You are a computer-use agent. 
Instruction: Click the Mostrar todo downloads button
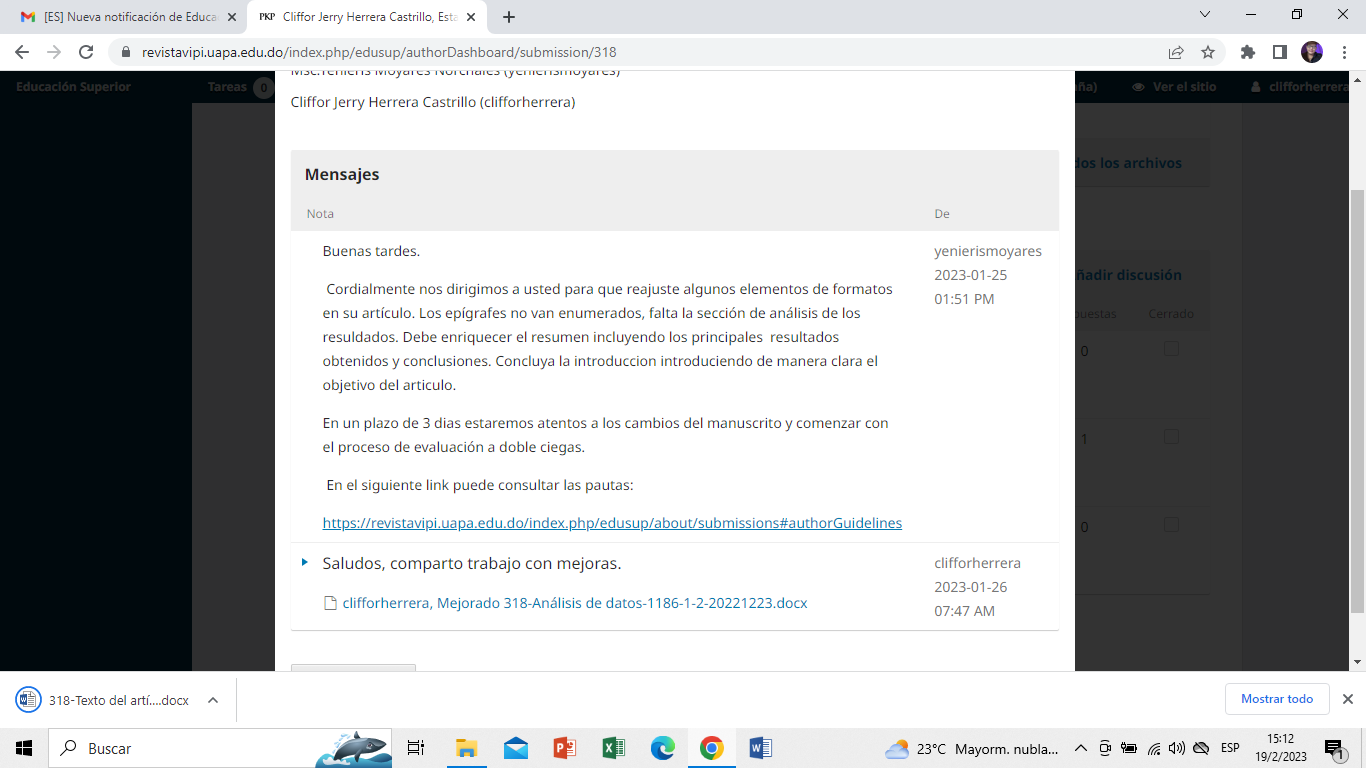(x=1277, y=699)
